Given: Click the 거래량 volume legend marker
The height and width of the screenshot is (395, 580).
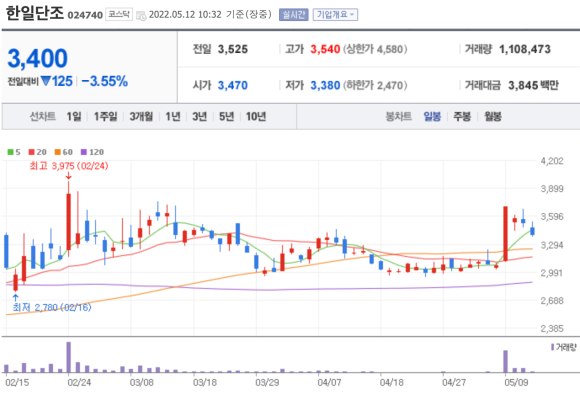Looking at the screenshot, I should pos(553,347).
